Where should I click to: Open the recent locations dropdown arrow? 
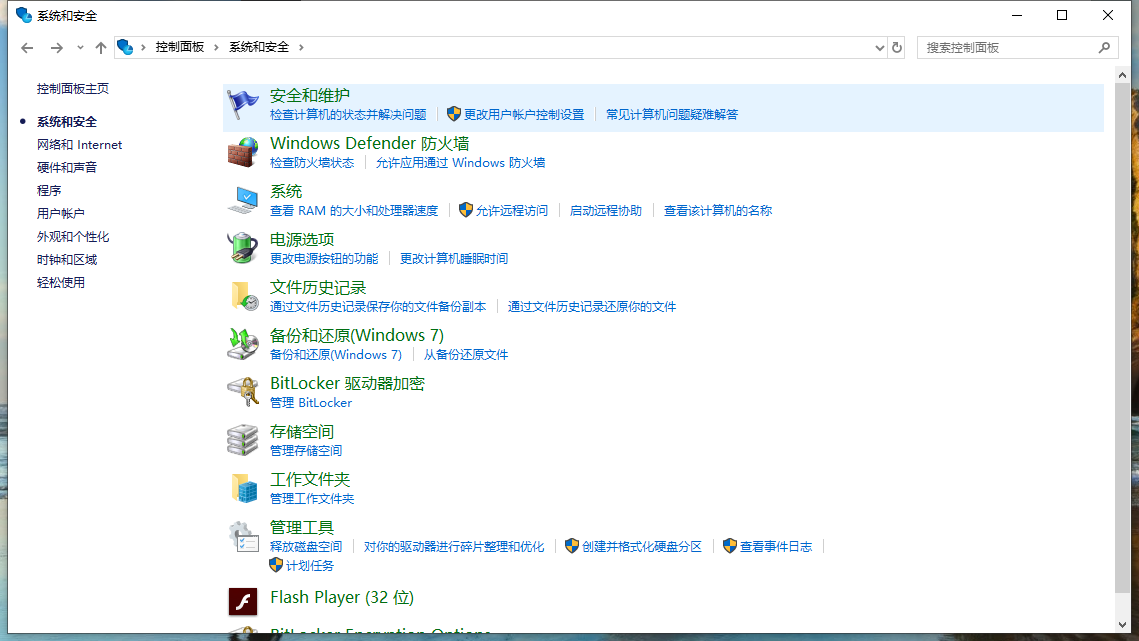(80, 47)
